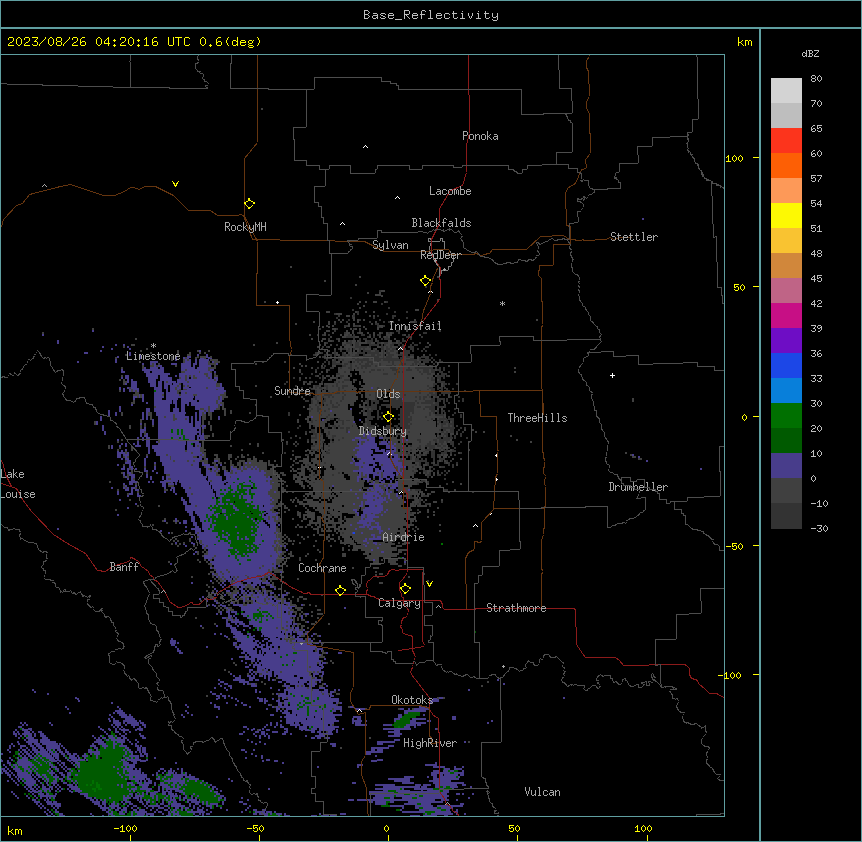The height and width of the screenshot is (842, 862).
Task: Click the RockyMH label
Action: coord(245,227)
